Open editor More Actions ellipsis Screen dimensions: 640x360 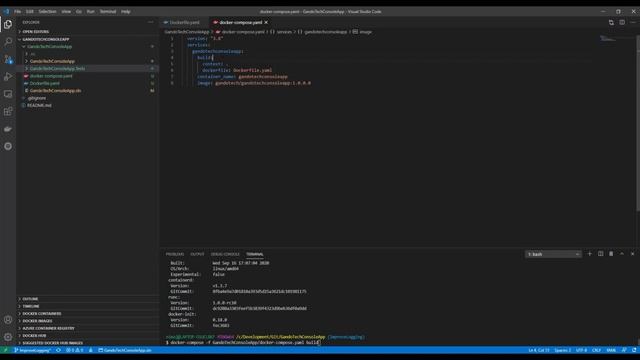[x=633, y=22]
